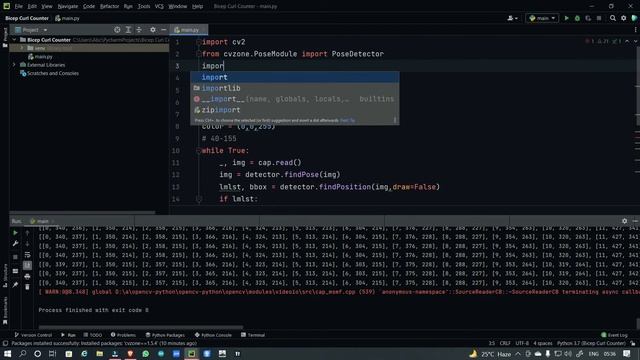Expand the venv folder
Viewport: 640px width, 360px height.
coord(22,48)
